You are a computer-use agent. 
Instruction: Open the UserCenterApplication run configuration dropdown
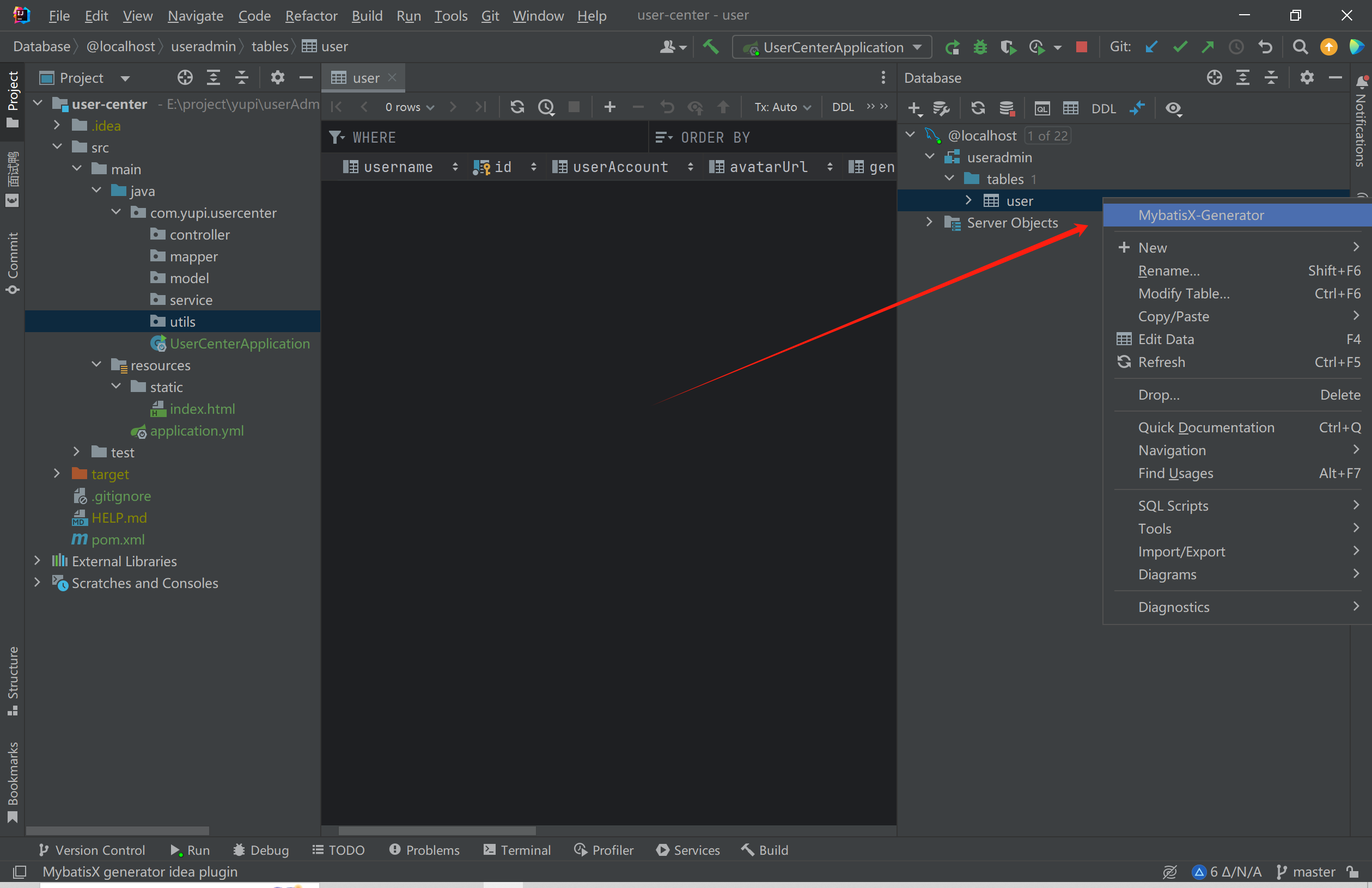[832, 47]
